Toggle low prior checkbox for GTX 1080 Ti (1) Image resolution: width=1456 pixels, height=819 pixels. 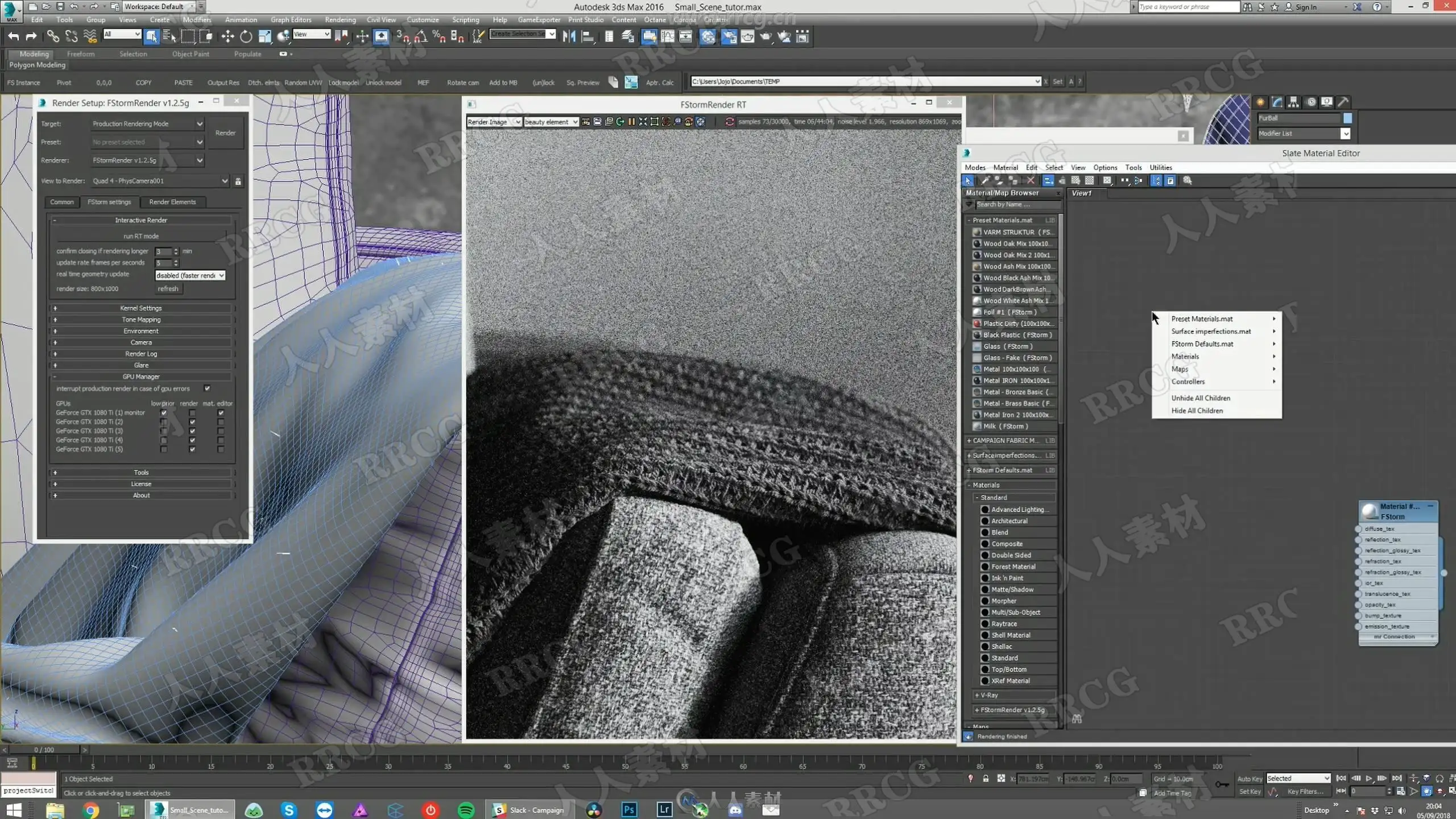coord(164,413)
